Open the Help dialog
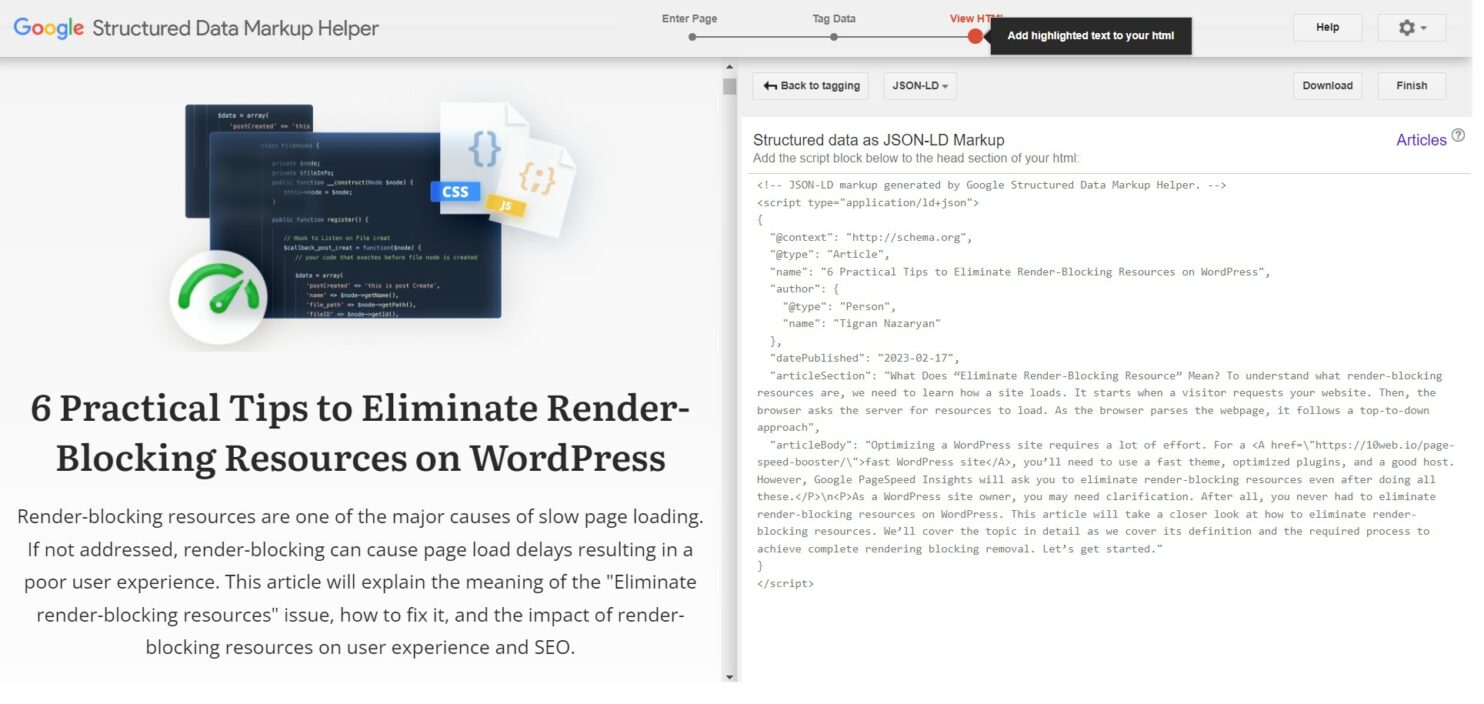The image size is (1484, 704). pyautogui.click(x=1327, y=27)
